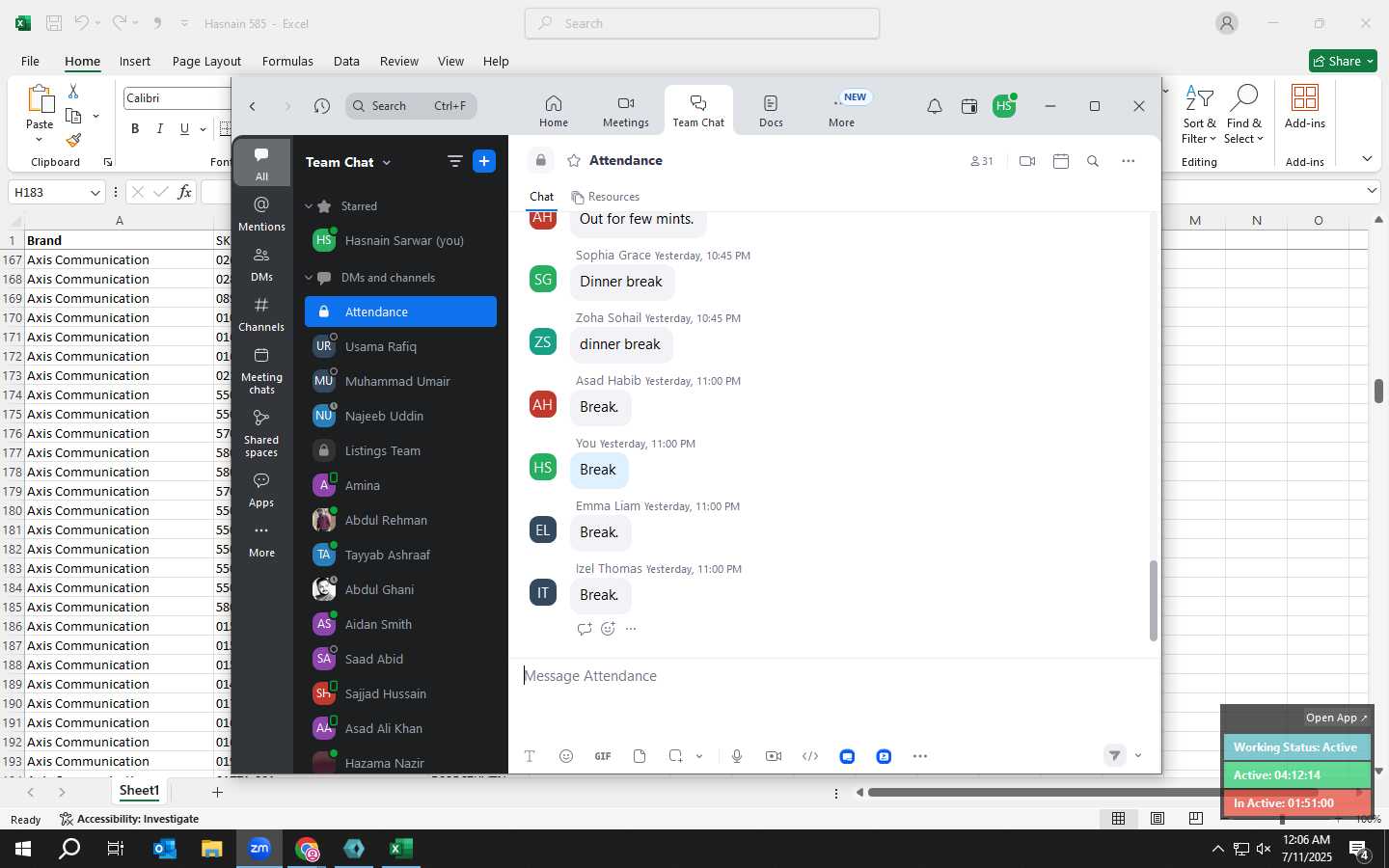Screen dimensions: 1389x868
Task: Toggle Italic in Excel ribbon
Action: click(x=159, y=128)
